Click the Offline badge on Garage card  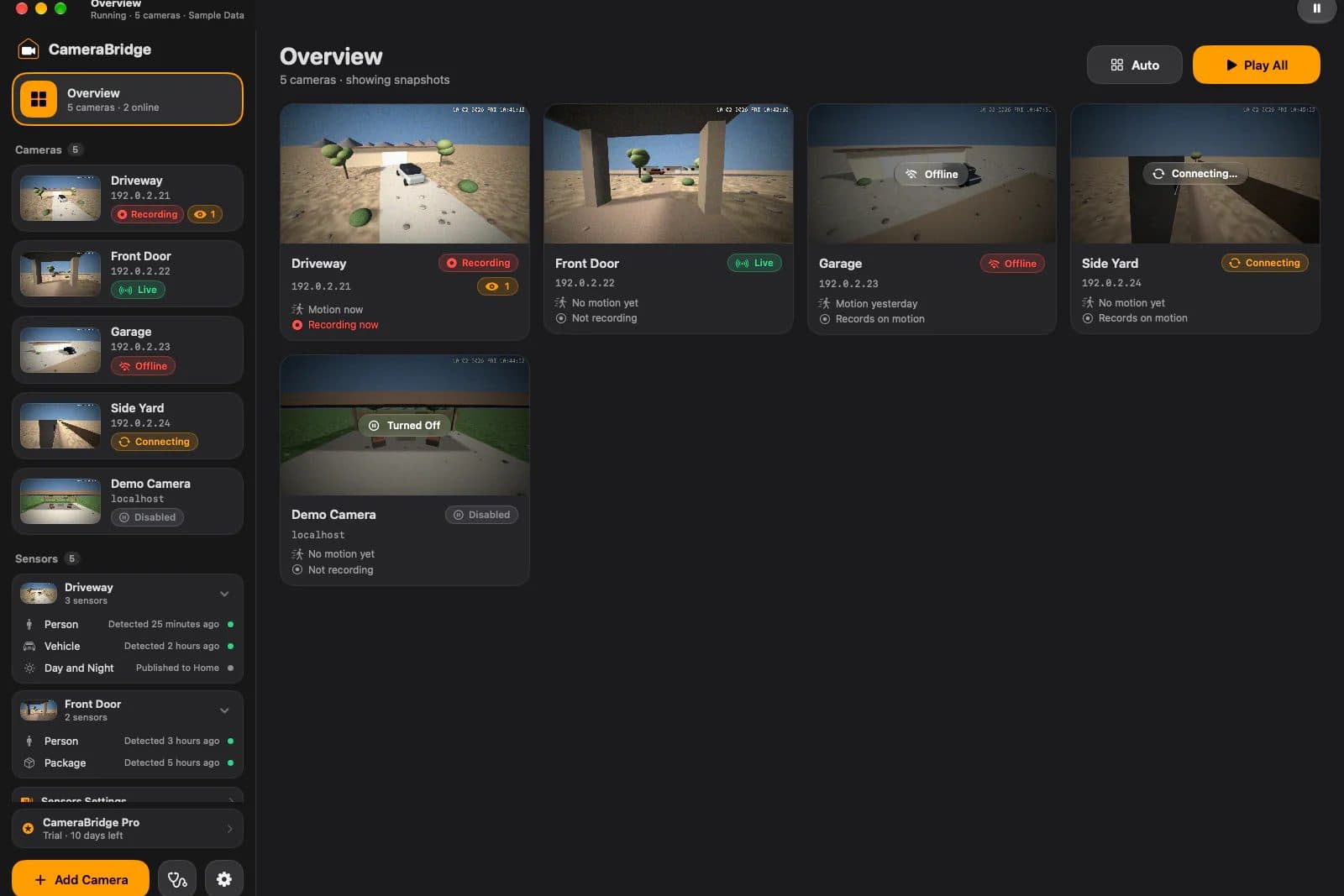pyautogui.click(x=1012, y=264)
